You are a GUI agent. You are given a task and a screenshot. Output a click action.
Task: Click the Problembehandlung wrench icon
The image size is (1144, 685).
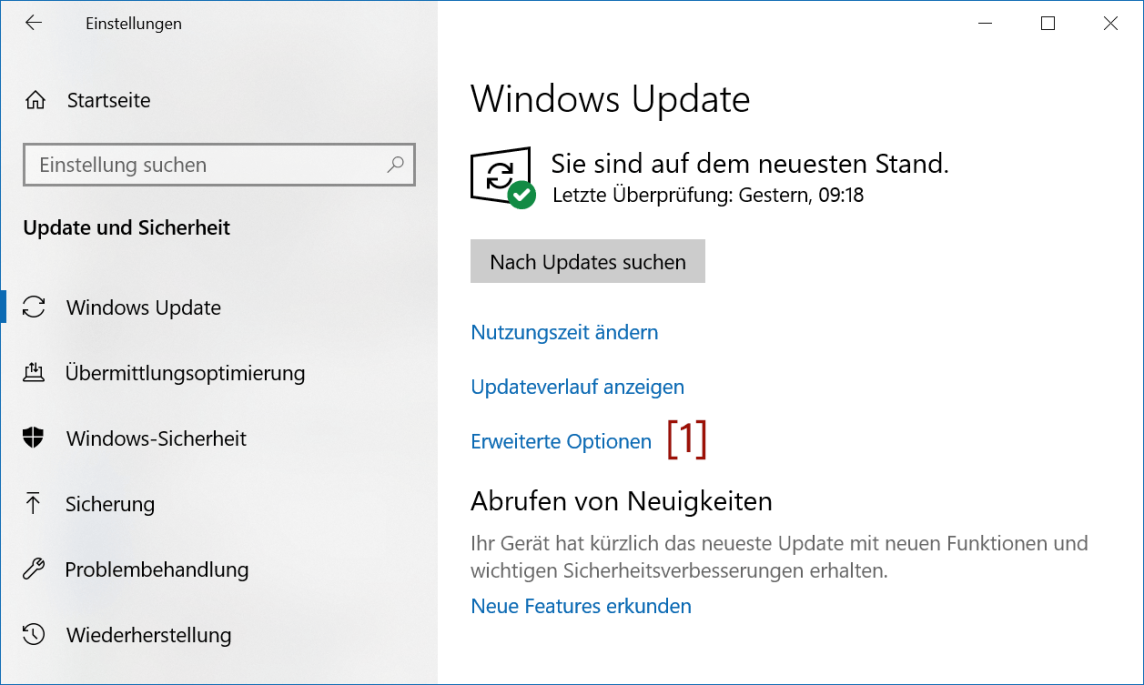tap(34, 569)
